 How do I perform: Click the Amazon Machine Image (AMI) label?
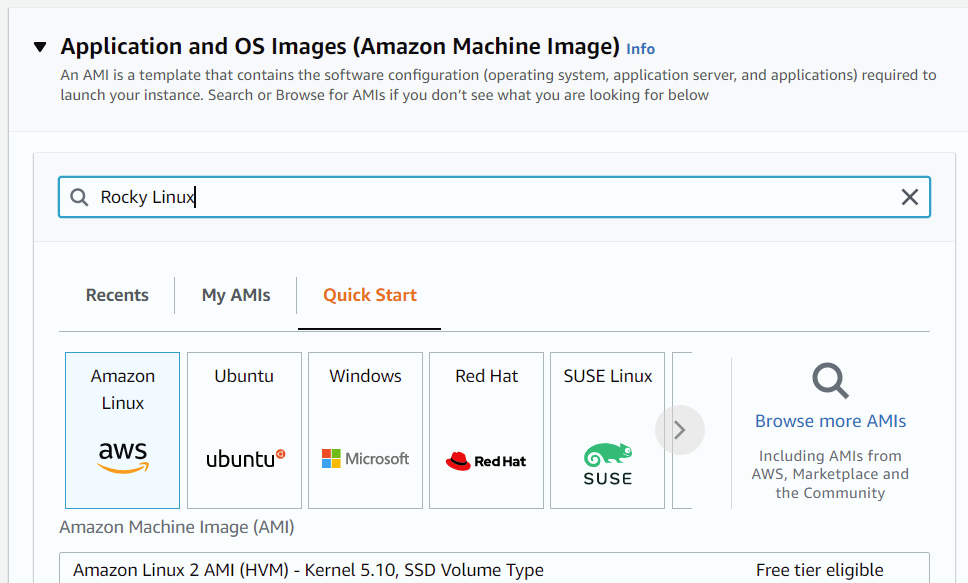pyautogui.click(x=177, y=527)
